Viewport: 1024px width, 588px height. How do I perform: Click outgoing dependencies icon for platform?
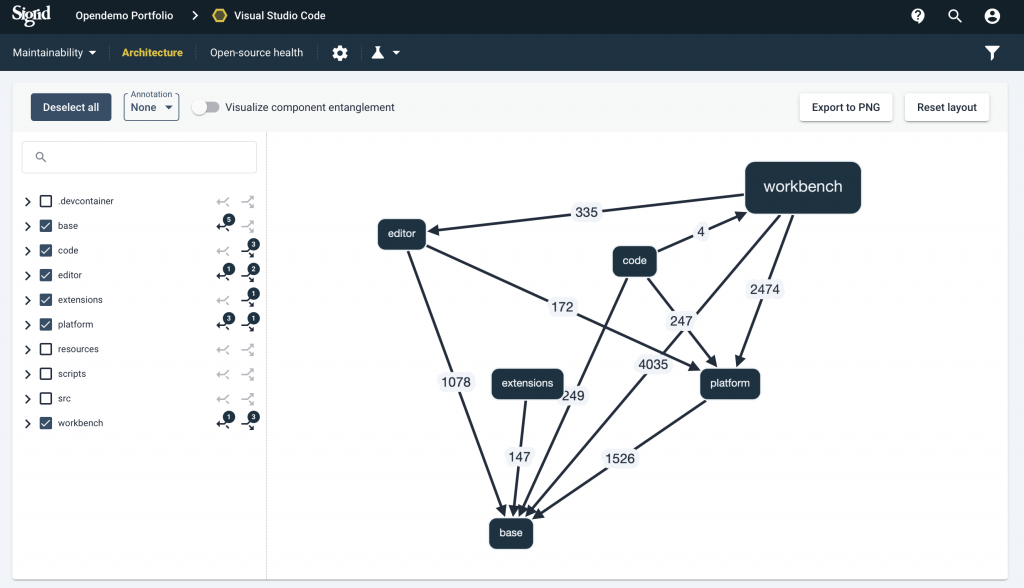click(x=249, y=323)
